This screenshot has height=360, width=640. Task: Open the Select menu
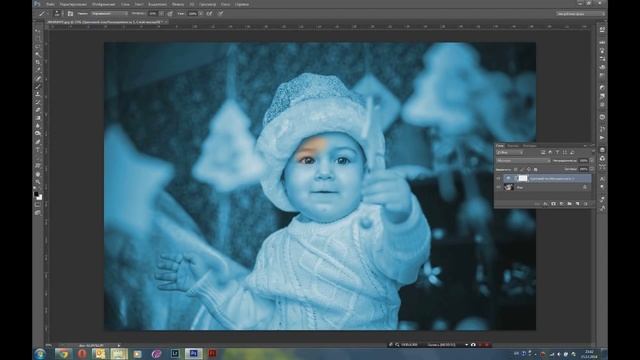pyautogui.click(x=158, y=4)
